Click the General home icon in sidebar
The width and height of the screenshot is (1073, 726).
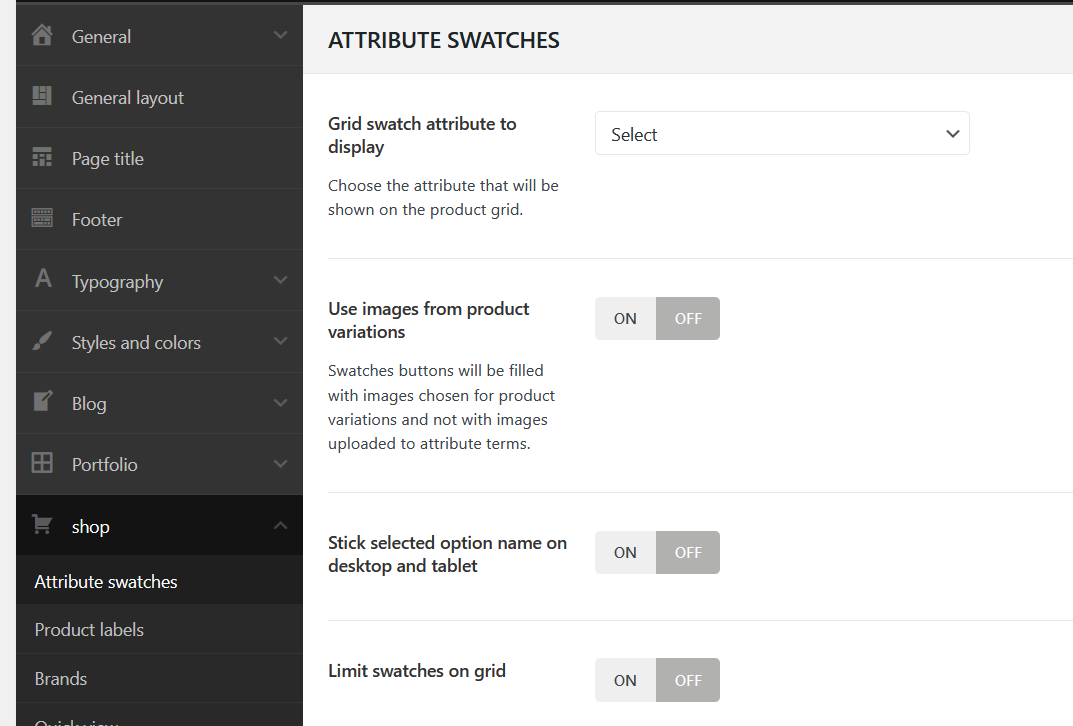[x=42, y=36]
